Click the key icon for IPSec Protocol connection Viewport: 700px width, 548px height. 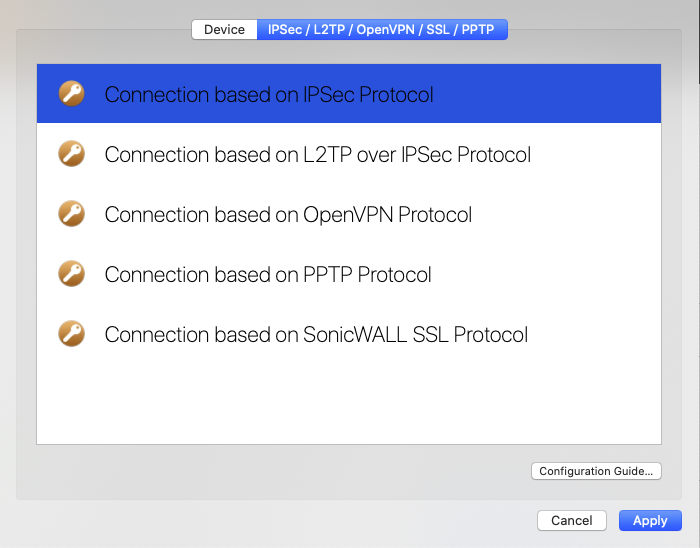(71, 94)
